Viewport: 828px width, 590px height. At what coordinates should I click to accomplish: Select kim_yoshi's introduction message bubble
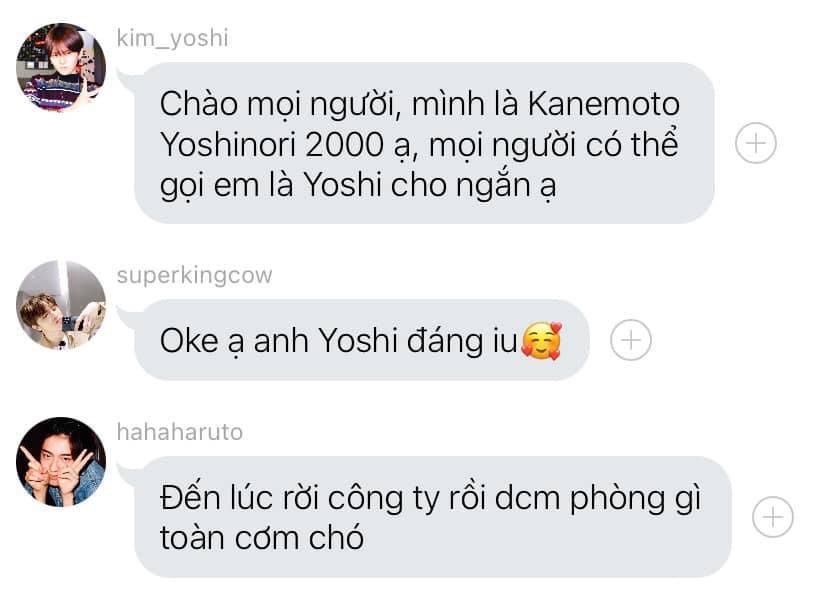point(425,143)
